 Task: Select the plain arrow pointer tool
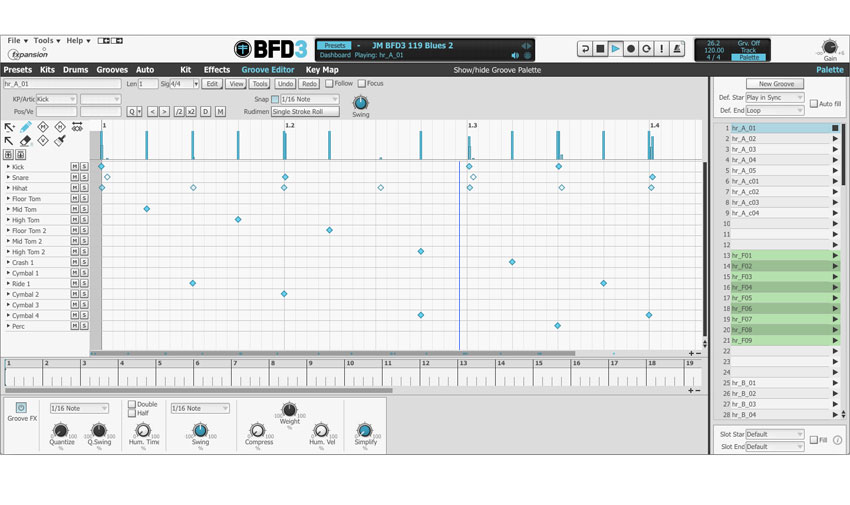point(9,141)
